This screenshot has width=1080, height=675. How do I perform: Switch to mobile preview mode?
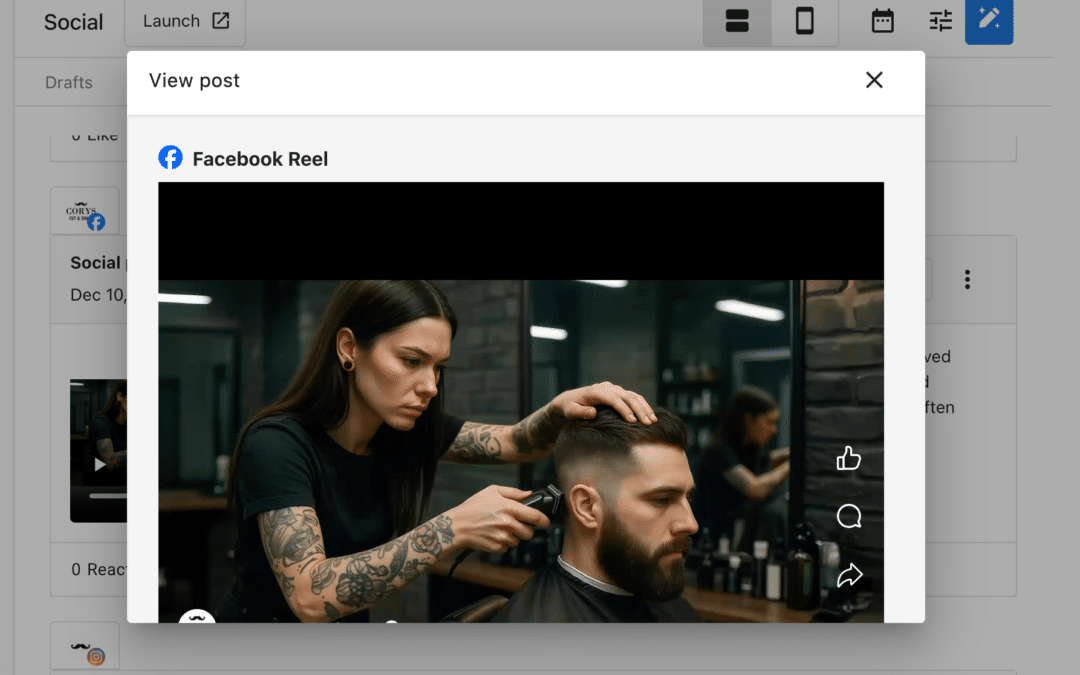(x=804, y=21)
